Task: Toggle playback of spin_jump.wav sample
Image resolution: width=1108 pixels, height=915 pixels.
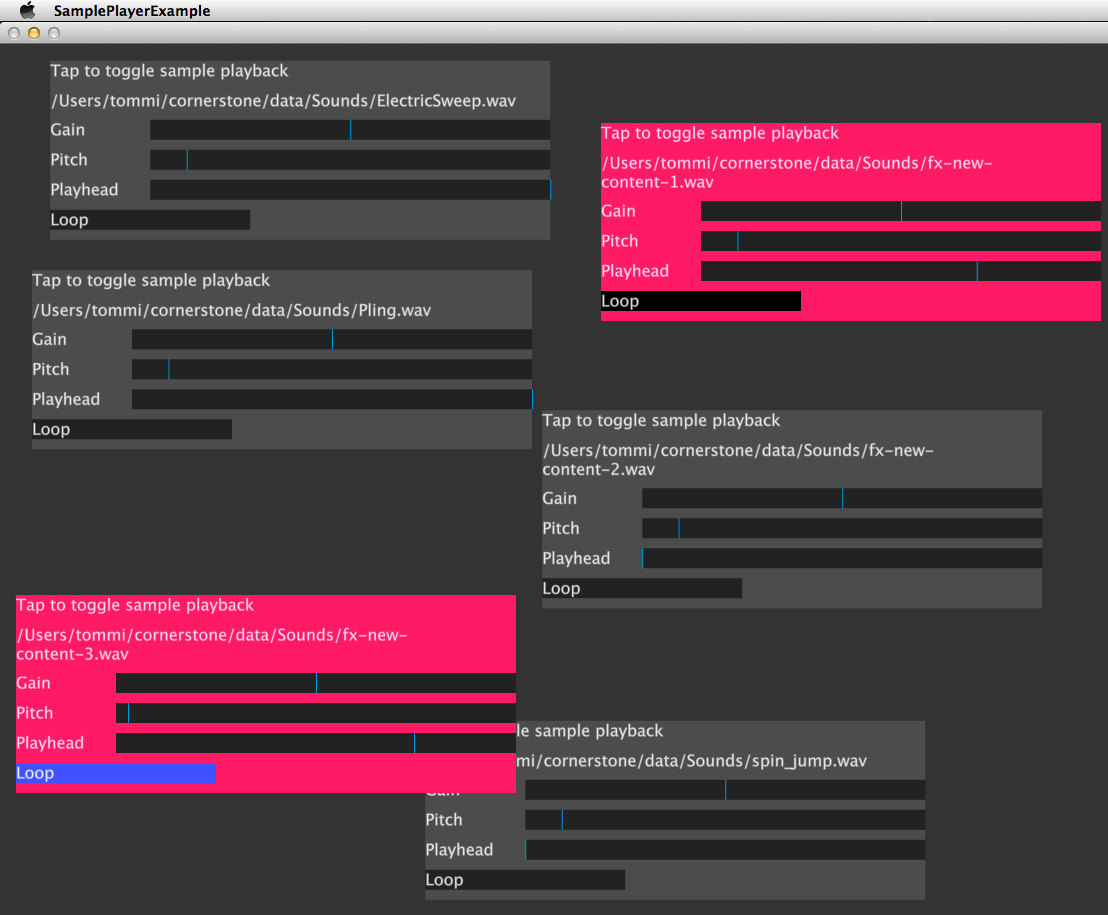Action: coord(590,731)
